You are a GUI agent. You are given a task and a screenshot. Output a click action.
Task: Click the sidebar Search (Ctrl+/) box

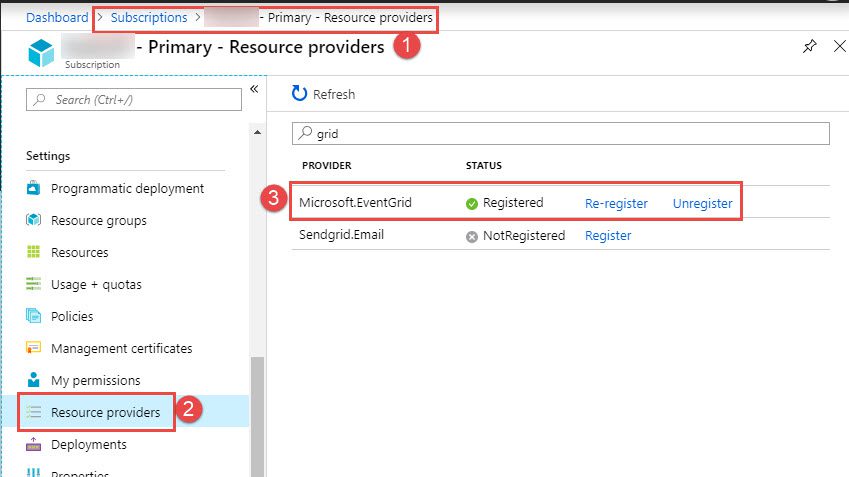tap(134, 100)
